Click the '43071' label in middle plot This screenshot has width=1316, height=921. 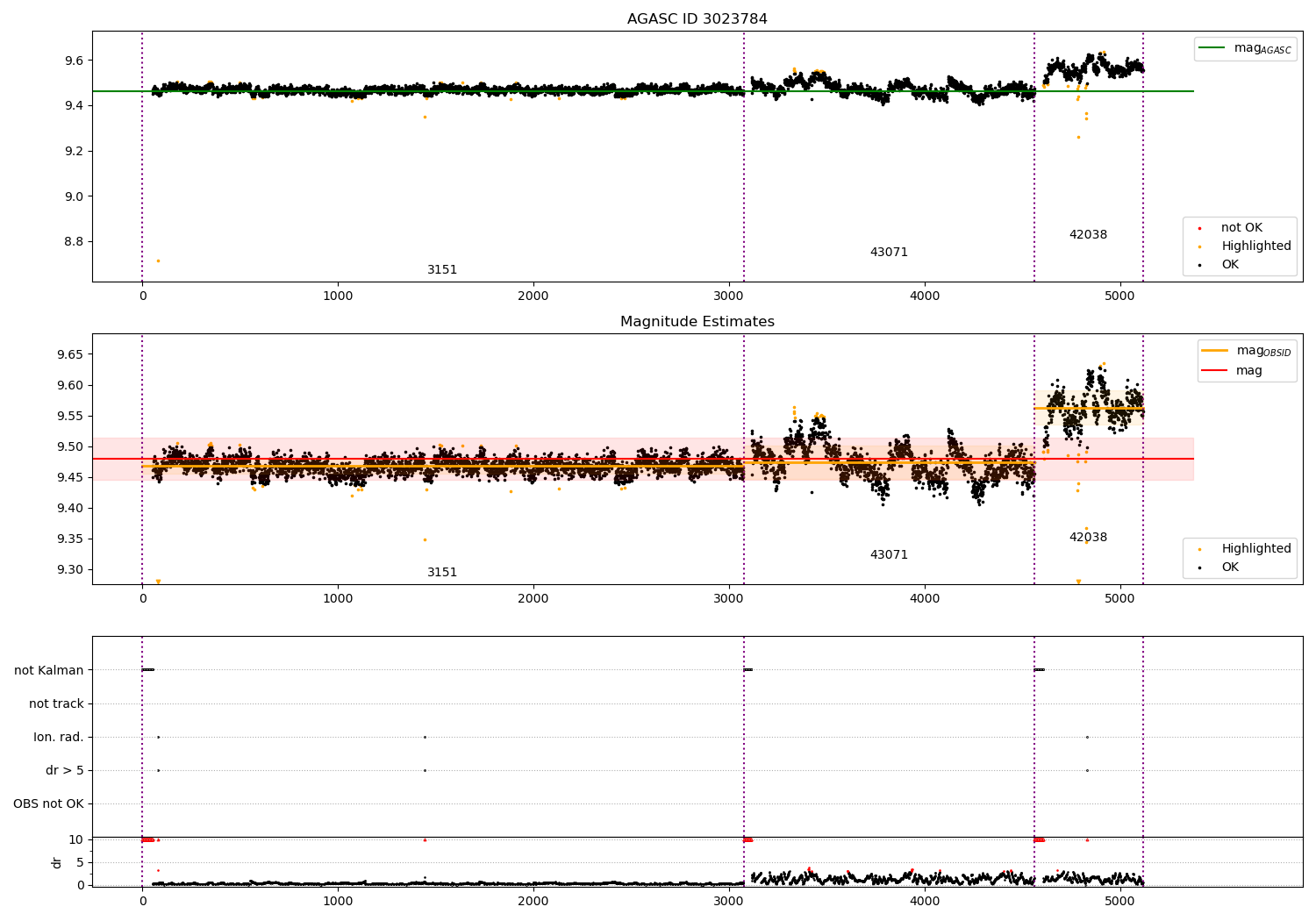(x=889, y=555)
